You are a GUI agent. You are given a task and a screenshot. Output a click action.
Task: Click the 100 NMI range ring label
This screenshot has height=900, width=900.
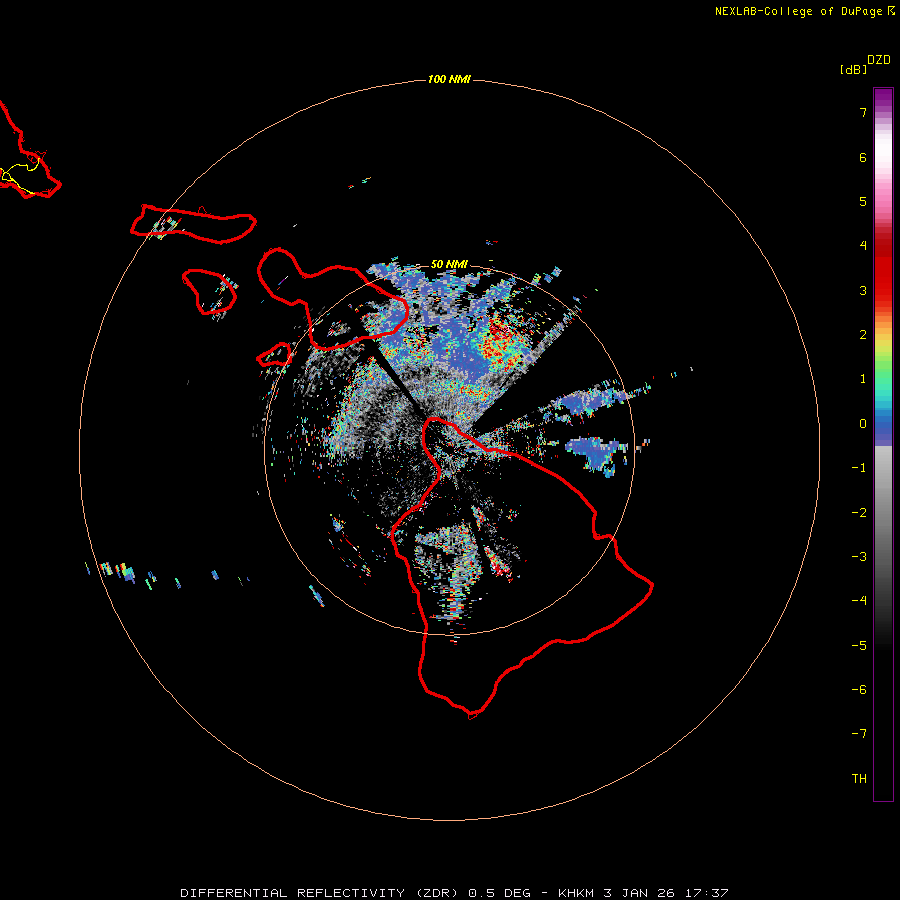tap(449, 79)
